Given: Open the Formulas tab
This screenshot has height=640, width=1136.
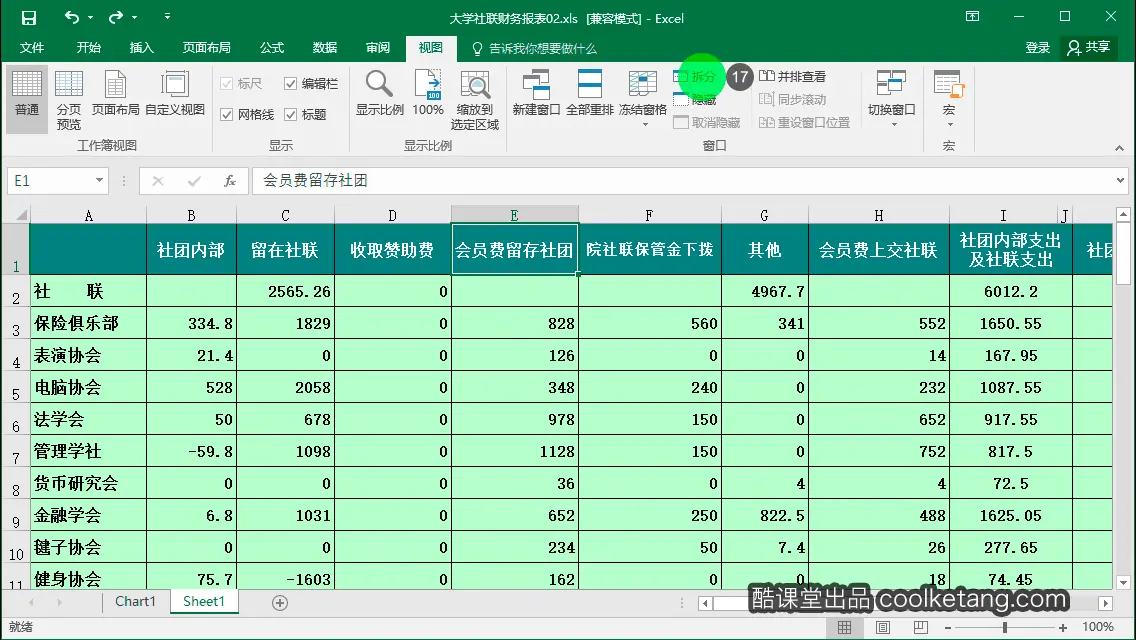Looking at the screenshot, I should pyautogui.click(x=272, y=48).
